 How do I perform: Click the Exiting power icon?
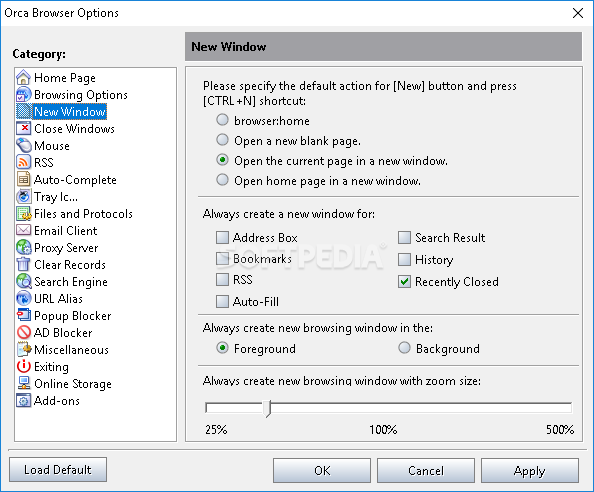[x=23, y=367]
